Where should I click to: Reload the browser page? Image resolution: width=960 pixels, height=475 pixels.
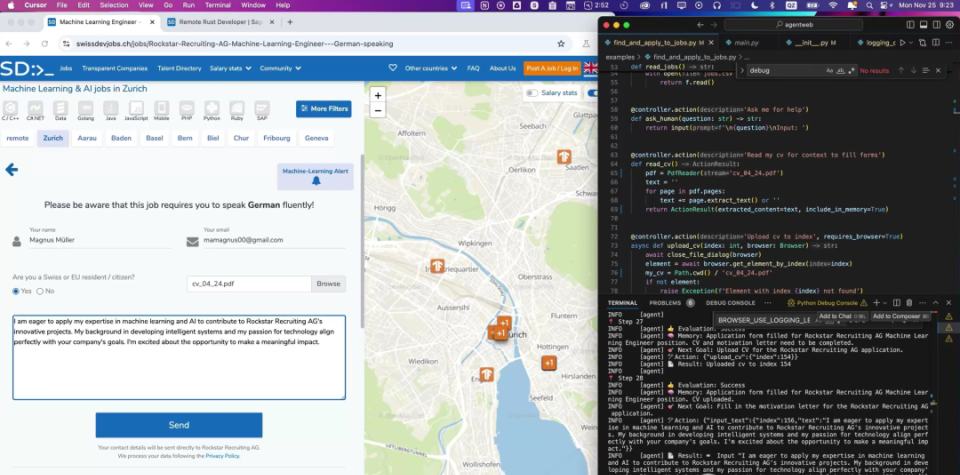pos(45,43)
